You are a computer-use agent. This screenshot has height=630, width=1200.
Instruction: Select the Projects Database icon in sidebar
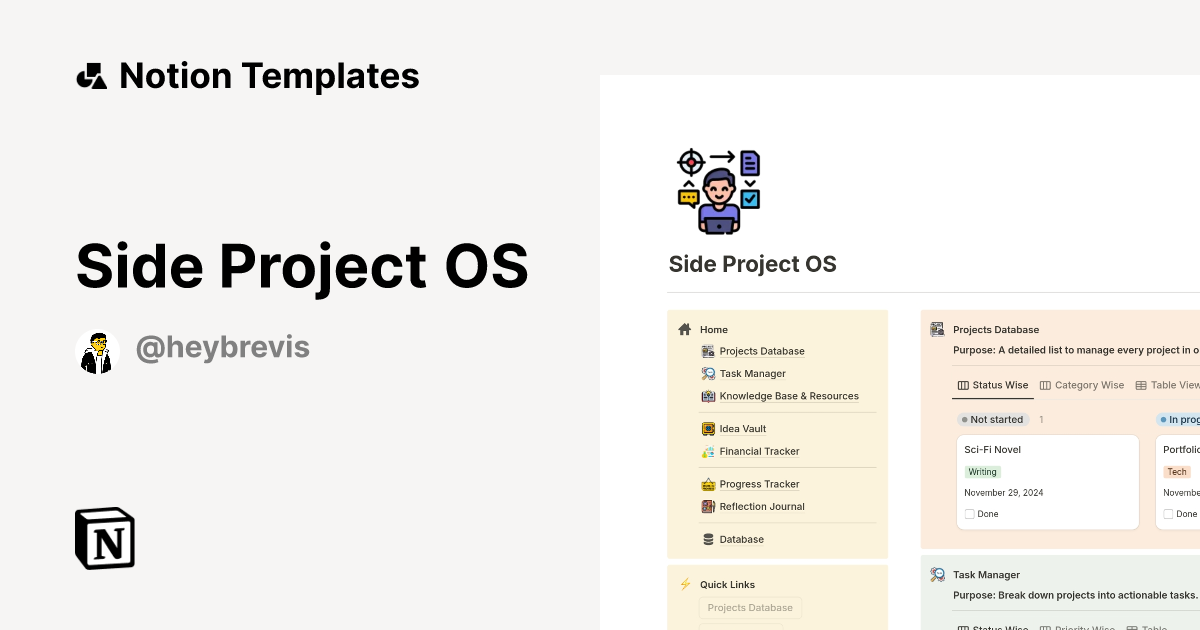click(x=707, y=351)
